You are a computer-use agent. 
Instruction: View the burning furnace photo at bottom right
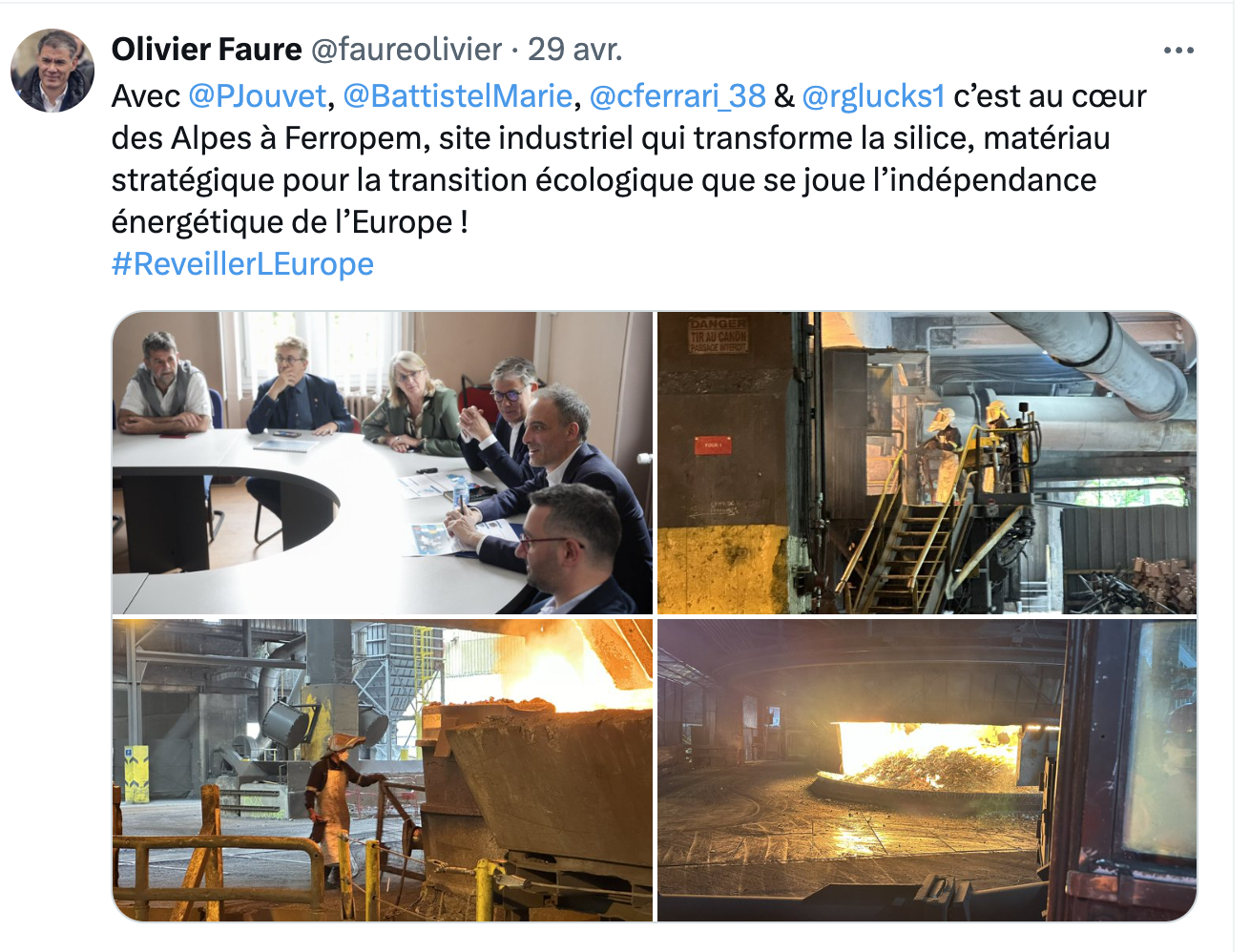[x=927, y=770]
